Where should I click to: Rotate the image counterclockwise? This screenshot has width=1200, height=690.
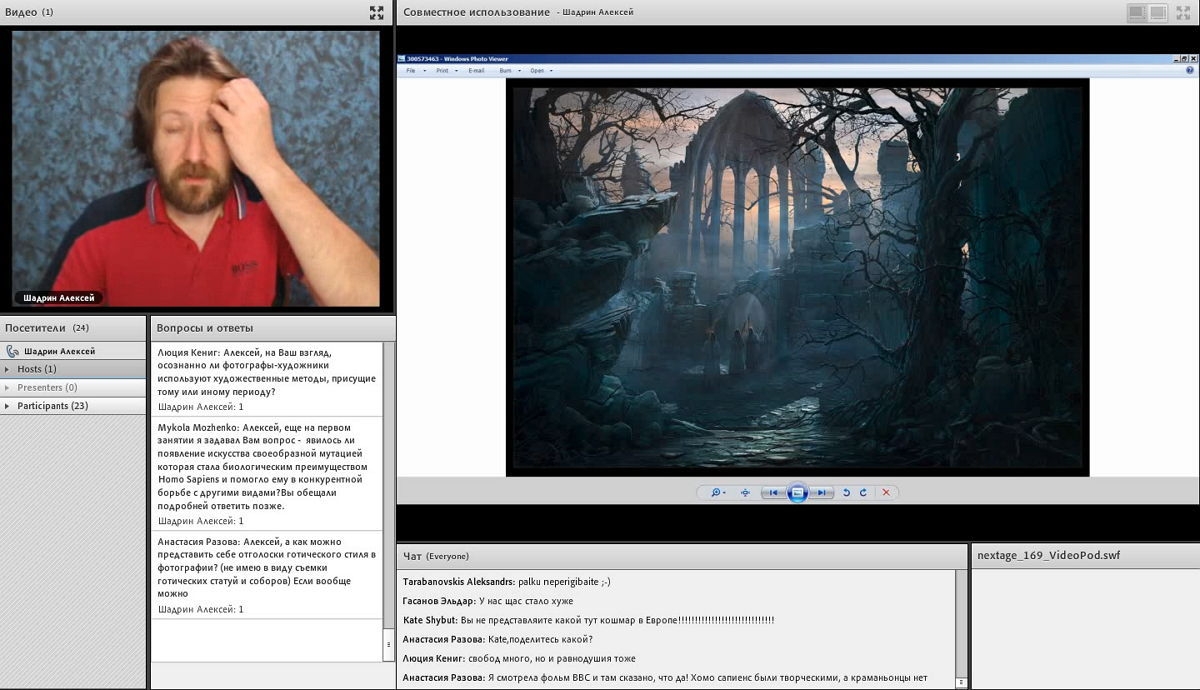point(847,492)
